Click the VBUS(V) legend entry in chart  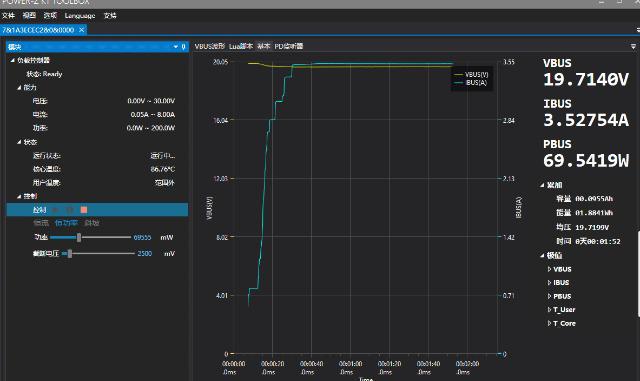(471, 75)
